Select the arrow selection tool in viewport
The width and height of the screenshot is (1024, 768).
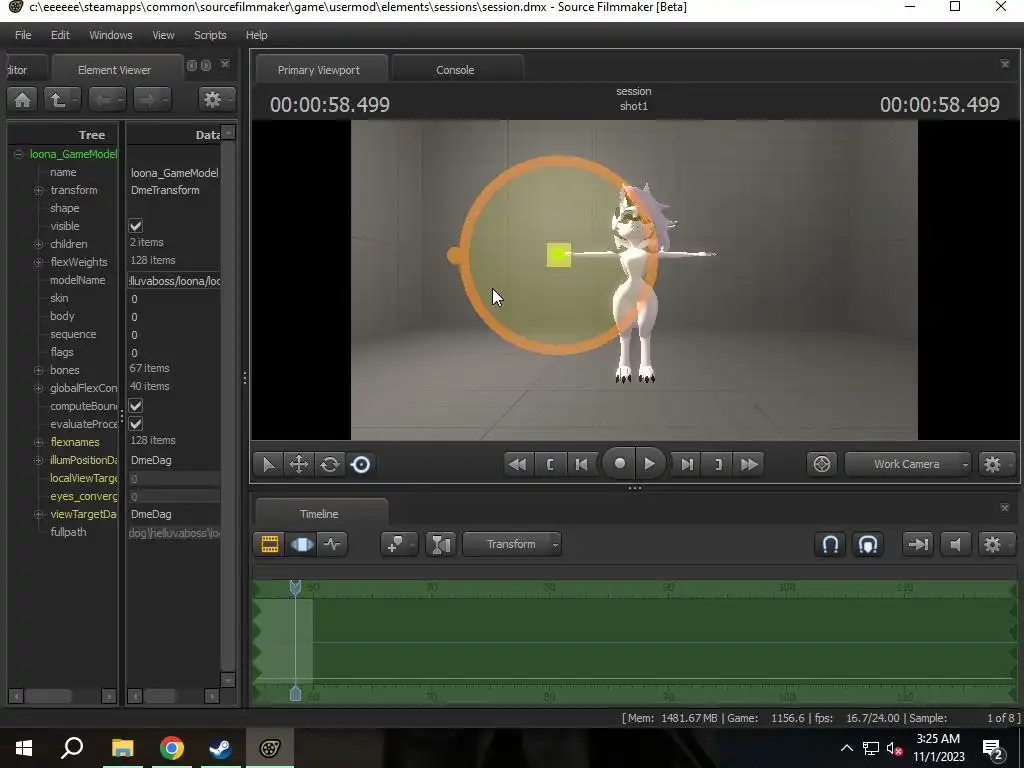click(268, 464)
